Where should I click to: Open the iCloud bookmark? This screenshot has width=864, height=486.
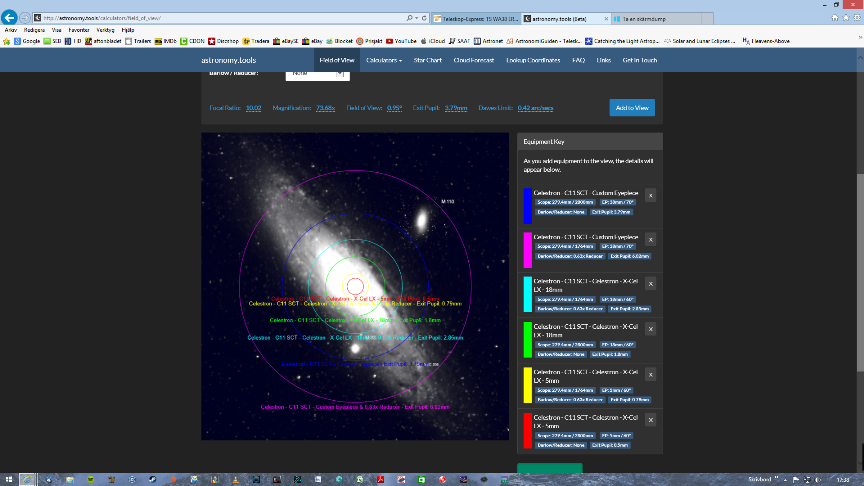[433, 41]
